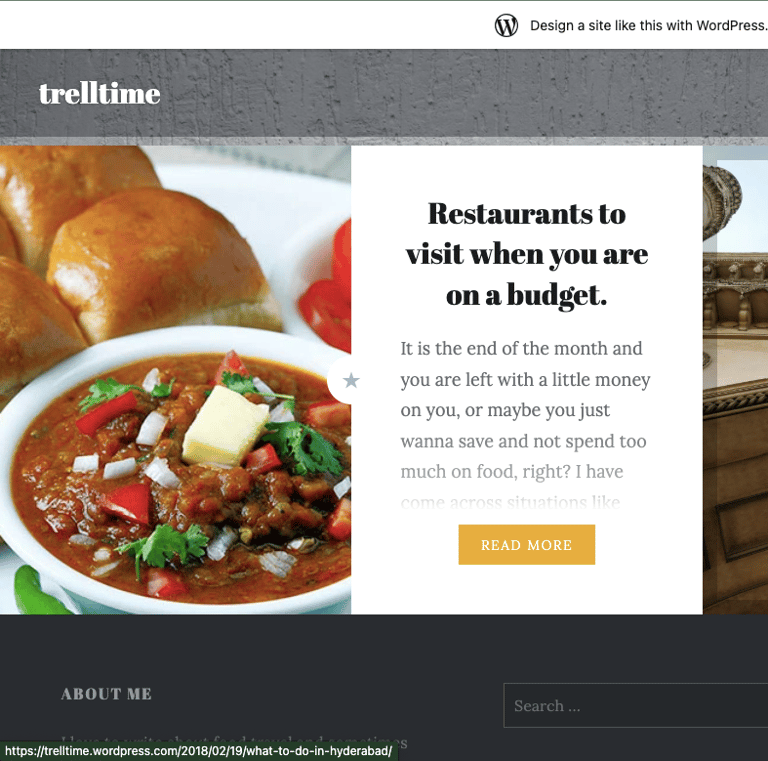Click the featured post star icon
This screenshot has height=761, width=768.
(x=351, y=380)
